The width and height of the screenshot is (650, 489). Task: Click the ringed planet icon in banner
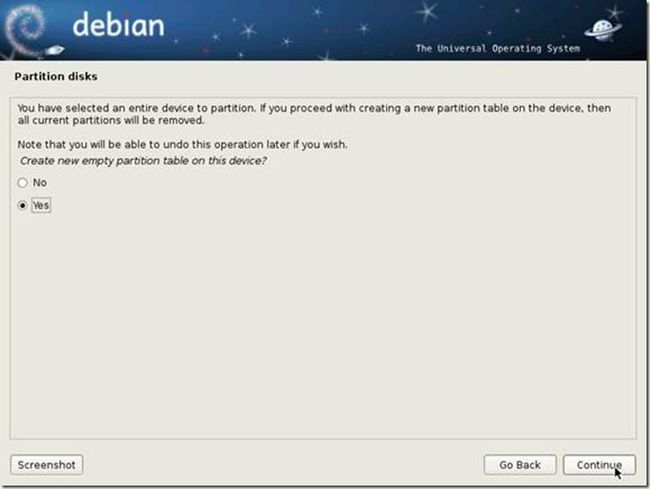click(x=603, y=30)
